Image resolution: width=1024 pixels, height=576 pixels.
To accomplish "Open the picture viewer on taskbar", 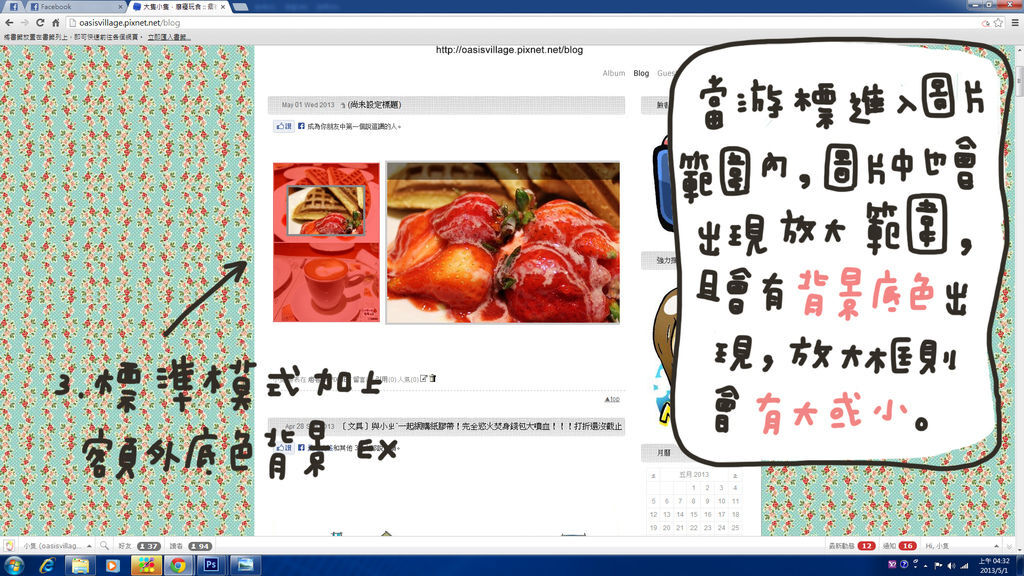I will coord(245,566).
